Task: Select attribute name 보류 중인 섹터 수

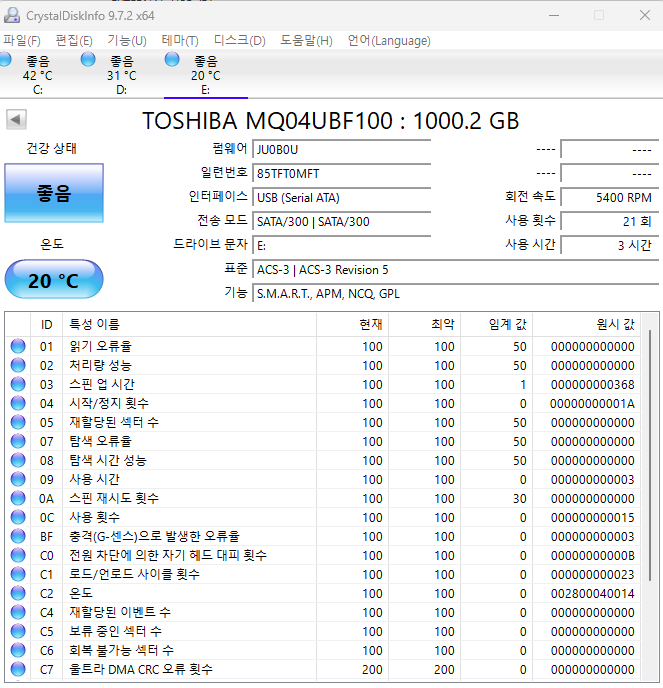Action: (x=115, y=631)
